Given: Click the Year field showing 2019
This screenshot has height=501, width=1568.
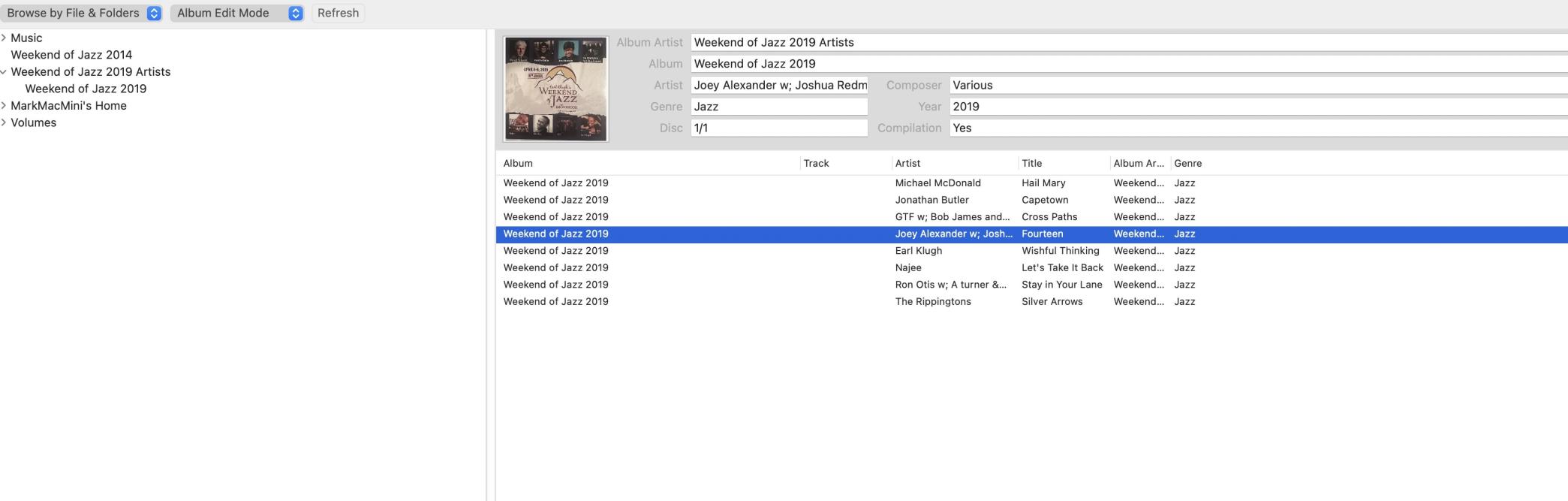Looking at the screenshot, I should click(x=1253, y=107).
